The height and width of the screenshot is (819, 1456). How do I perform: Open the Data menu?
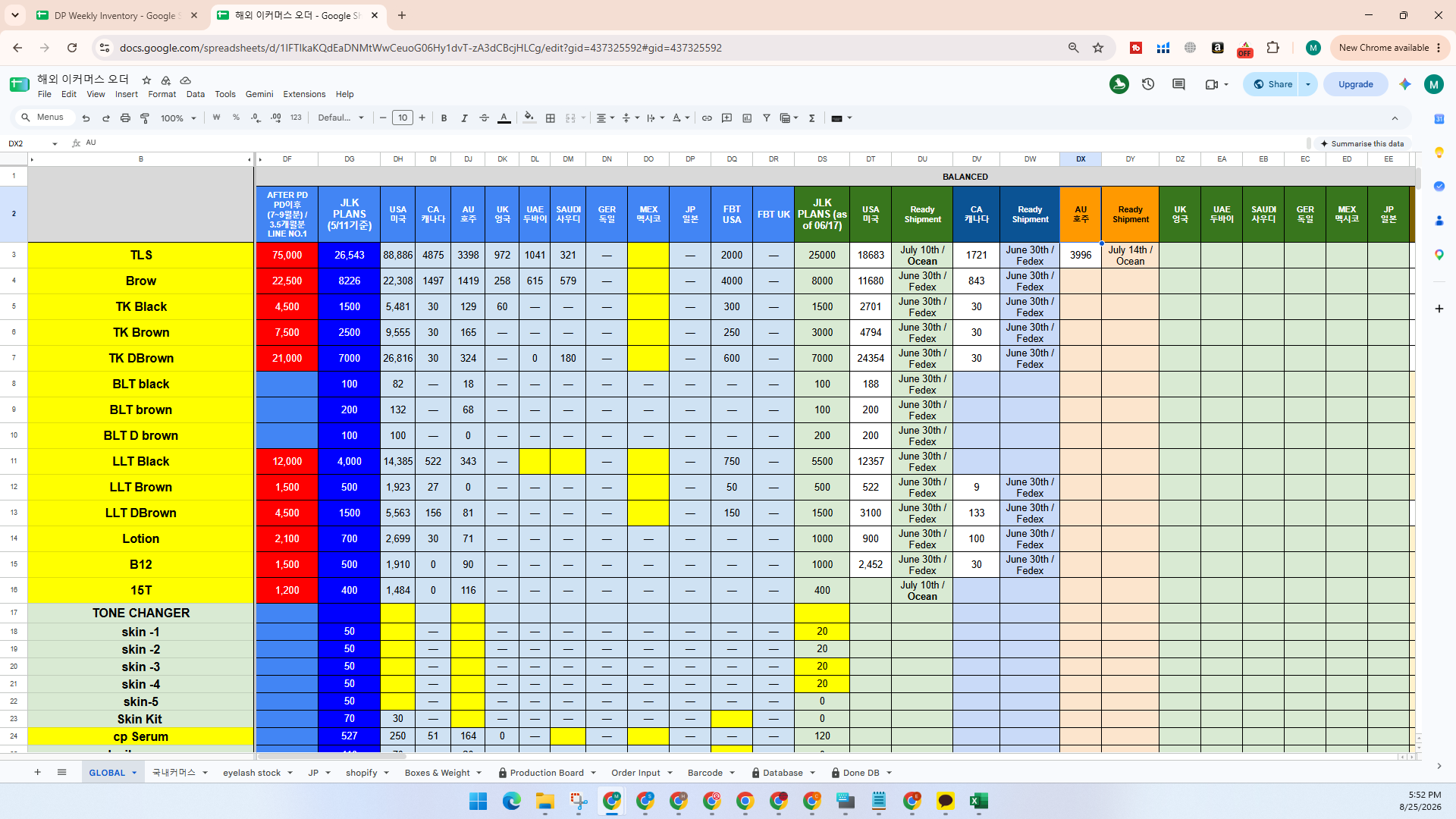point(196,94)
